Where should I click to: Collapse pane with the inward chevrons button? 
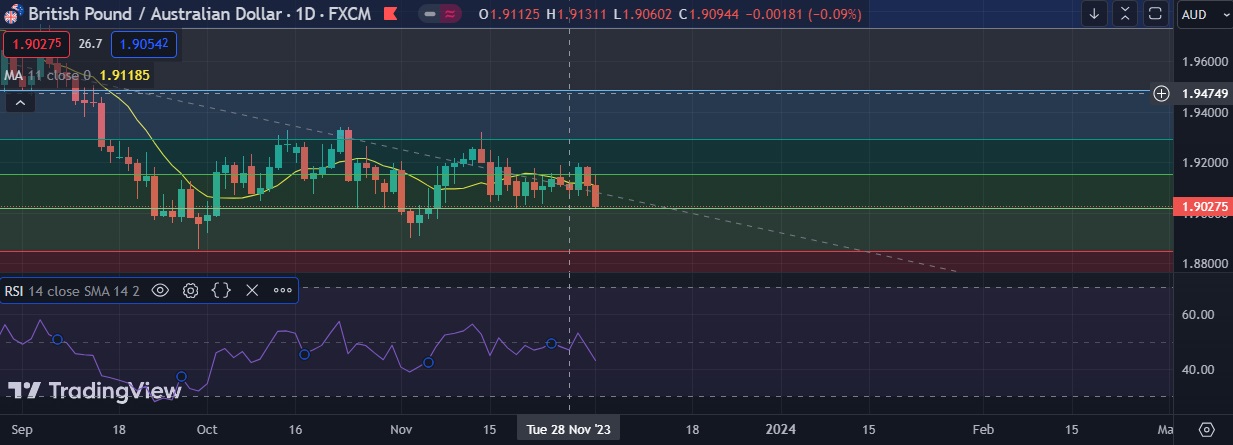(x=1126, y=14)
